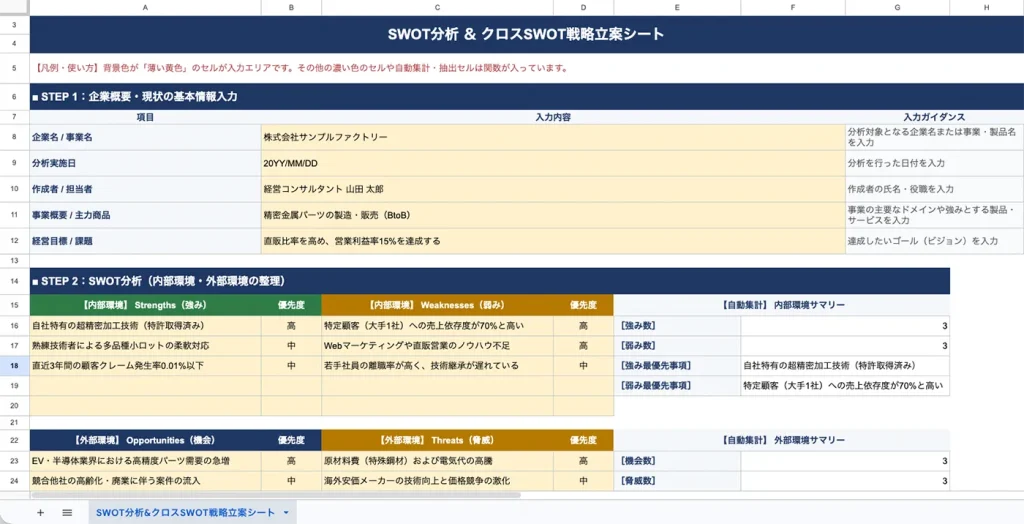Click cell 直販比率を高め、営業利益率15%を達成する
1024x524 pixels.
click(553, 241)
